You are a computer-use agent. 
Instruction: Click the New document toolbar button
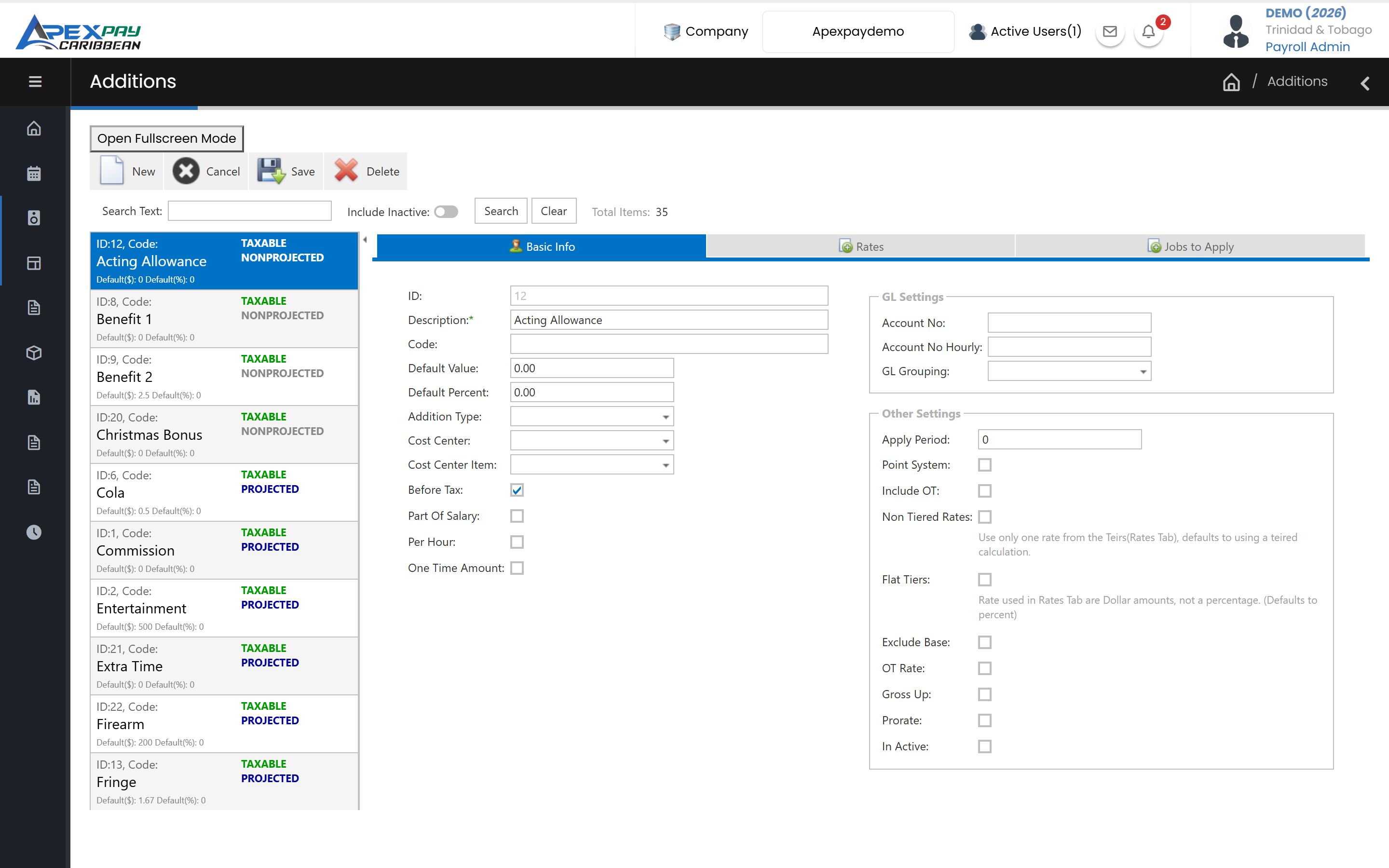click(127, 171)
